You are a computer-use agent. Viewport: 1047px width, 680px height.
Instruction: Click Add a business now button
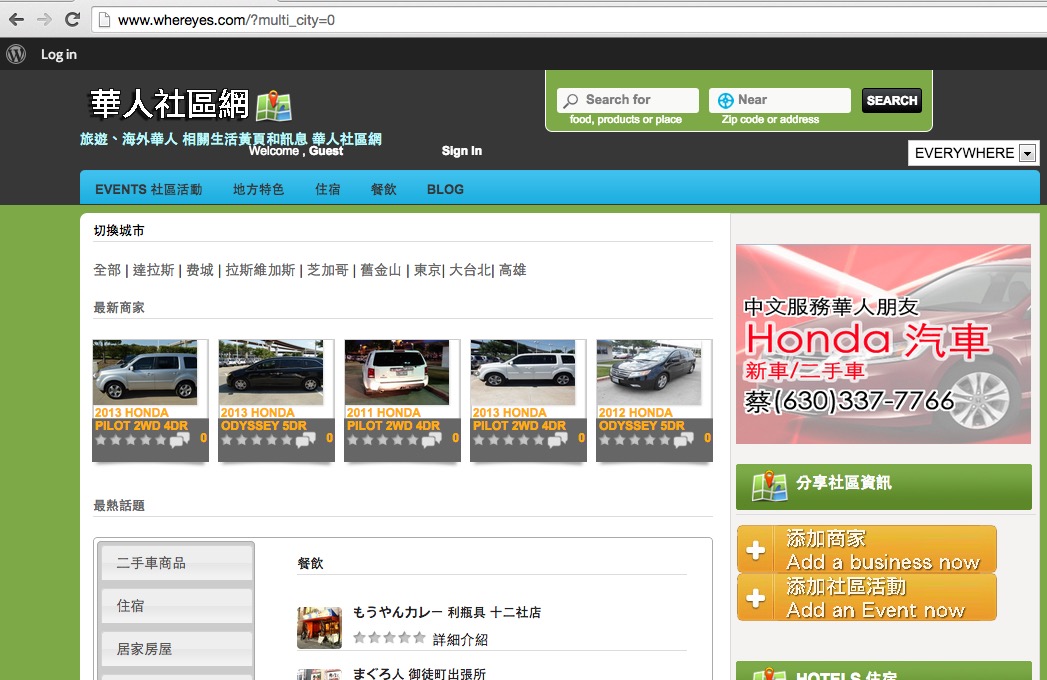tap(867, 550)
